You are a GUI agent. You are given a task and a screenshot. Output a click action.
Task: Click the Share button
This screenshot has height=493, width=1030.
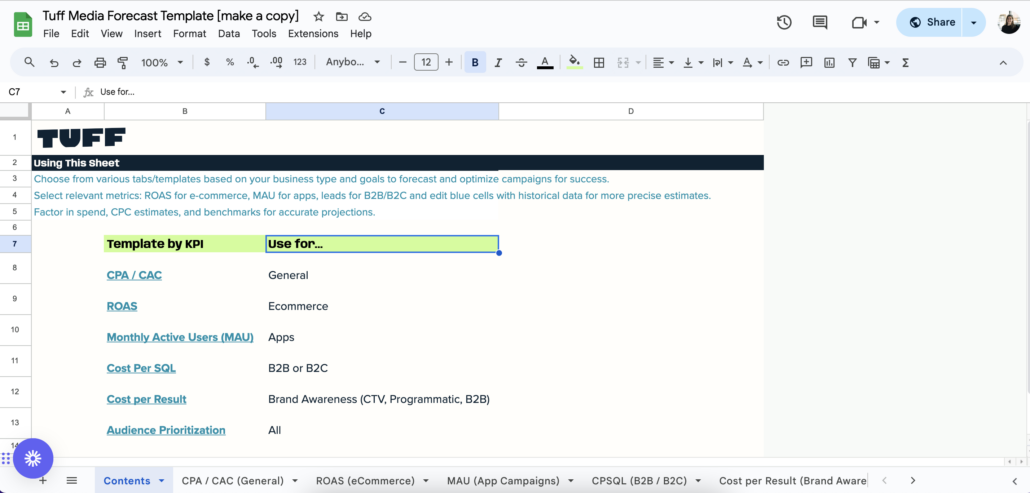click(930, 22)
